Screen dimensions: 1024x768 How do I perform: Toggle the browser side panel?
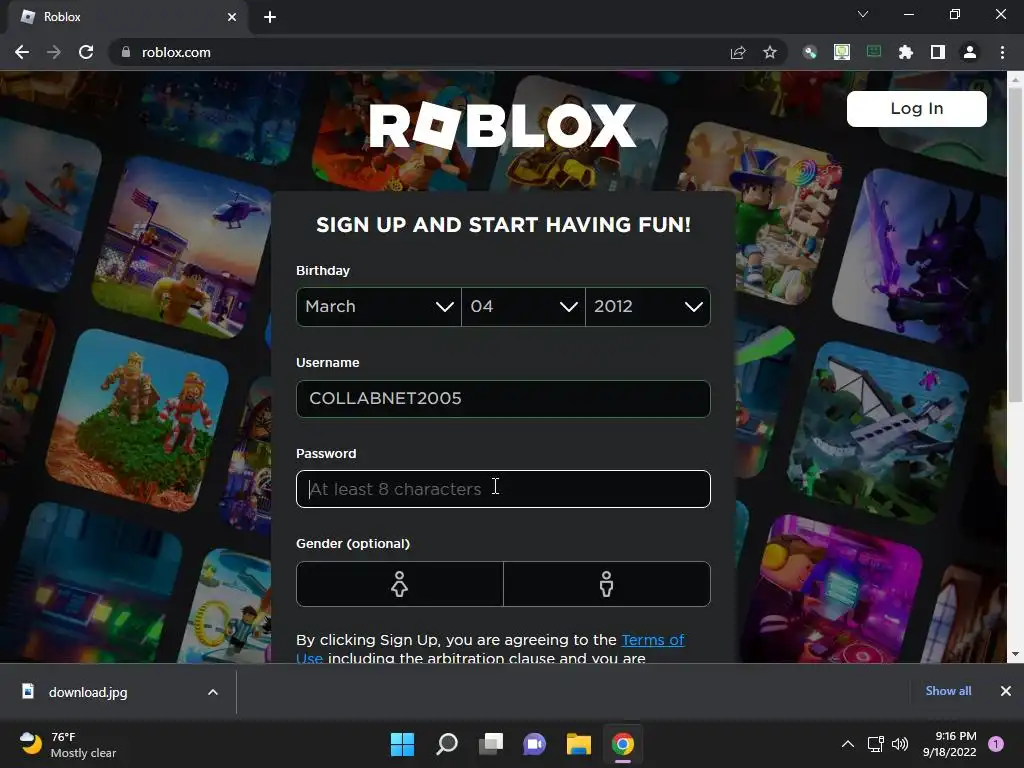click(937, 52)
